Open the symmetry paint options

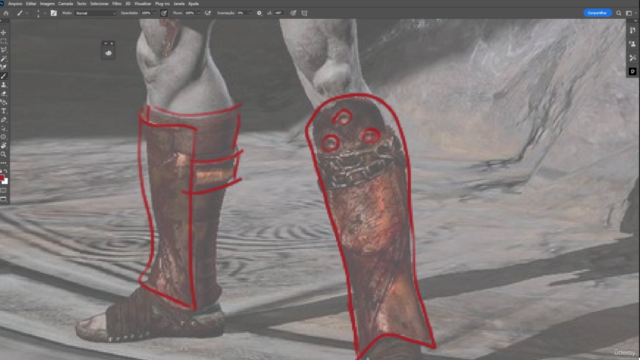click(304, 13)
